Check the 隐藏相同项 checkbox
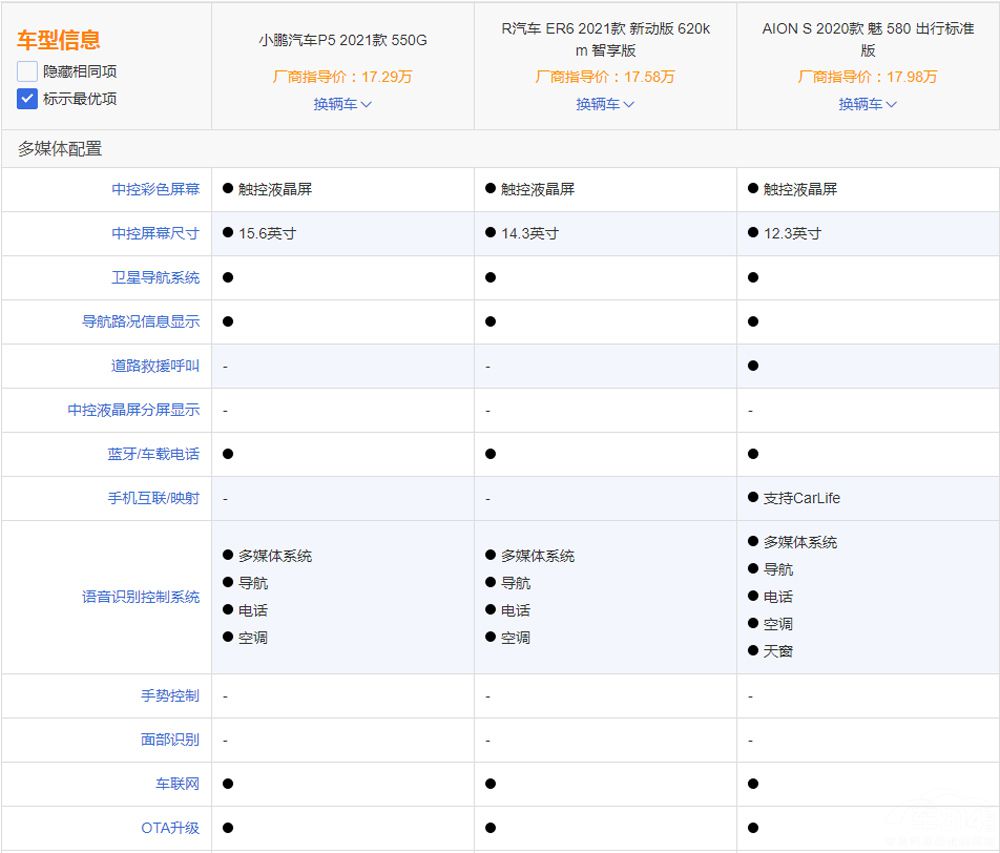Screen dimensions: 1000x853 27,72
